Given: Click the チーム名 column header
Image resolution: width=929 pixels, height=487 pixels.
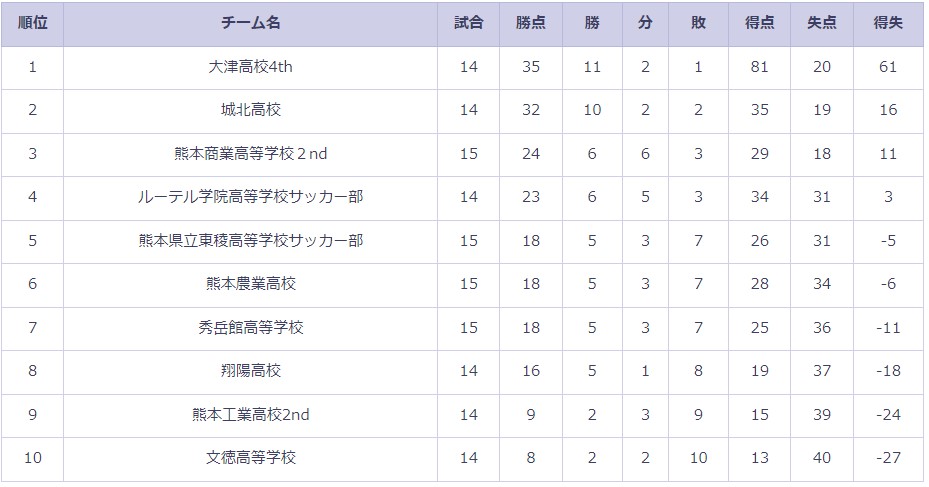Looking at the screenshot, I should 250,23.
